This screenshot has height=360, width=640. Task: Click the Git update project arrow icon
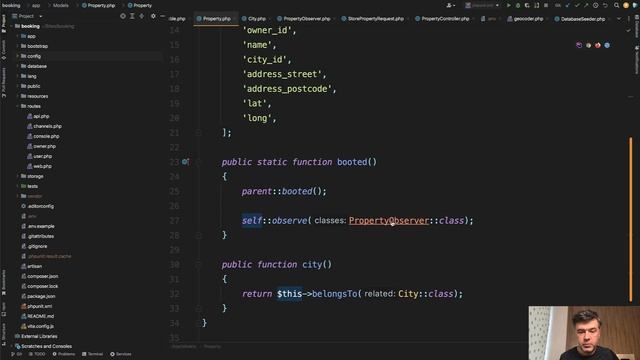tap(567, 5)
